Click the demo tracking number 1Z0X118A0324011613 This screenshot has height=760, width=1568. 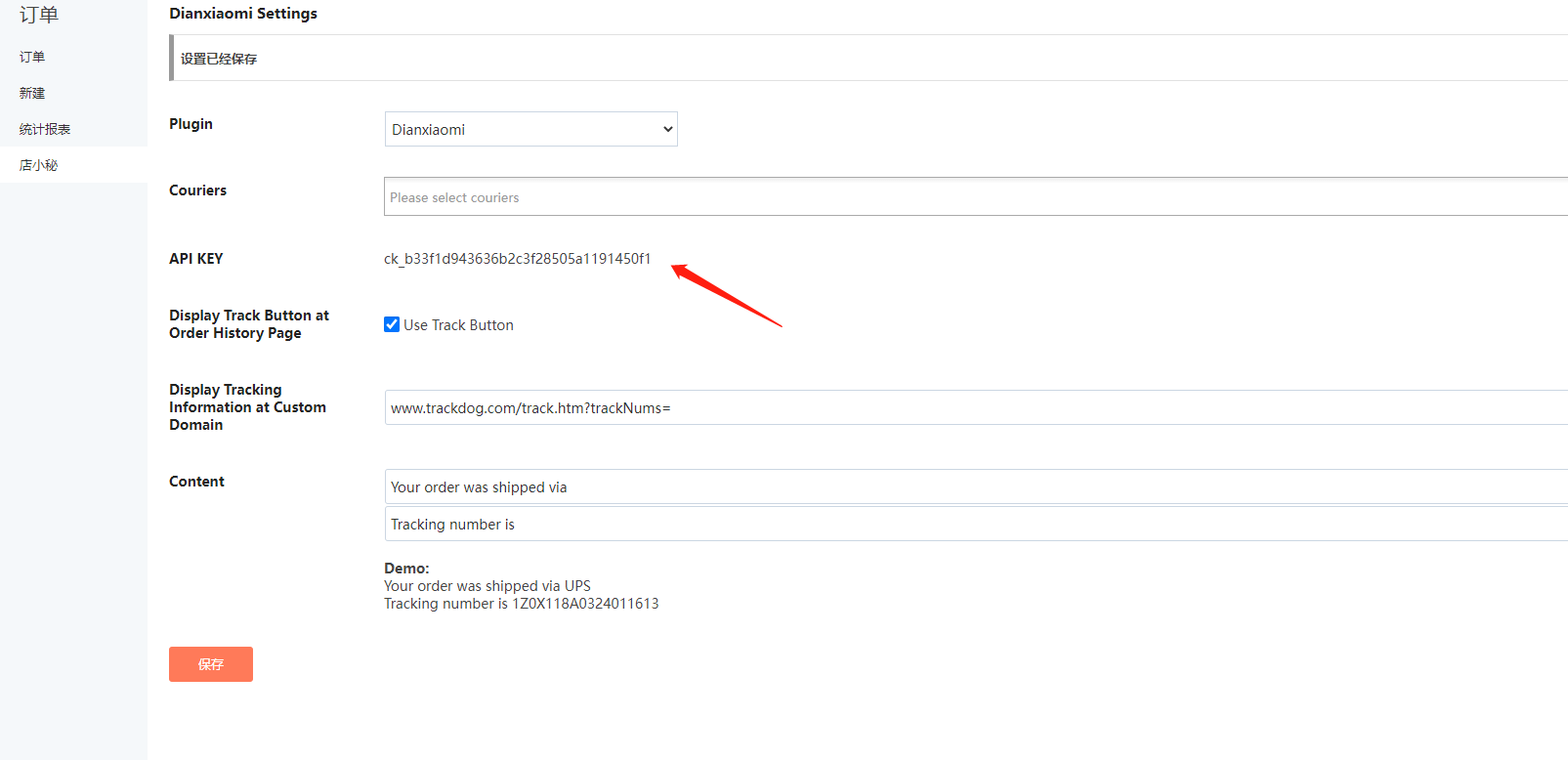[x=585, y=604]
